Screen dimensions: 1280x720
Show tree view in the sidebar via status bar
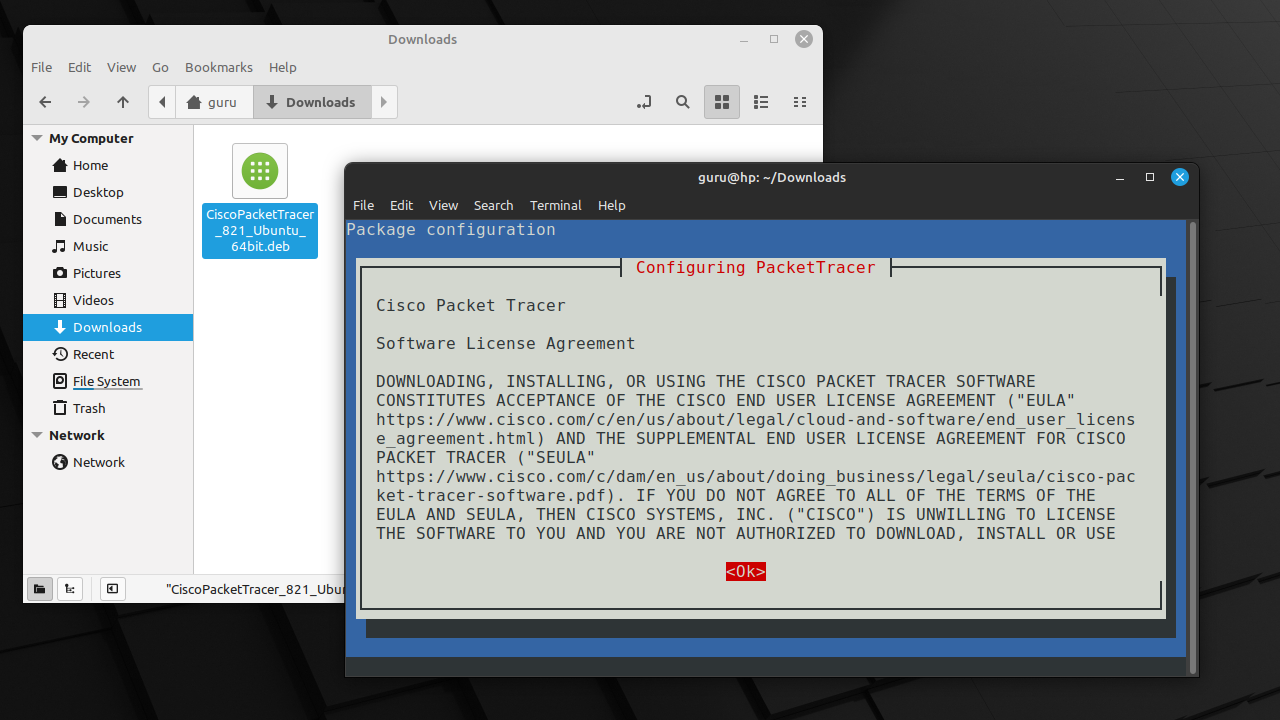point(70,589)
